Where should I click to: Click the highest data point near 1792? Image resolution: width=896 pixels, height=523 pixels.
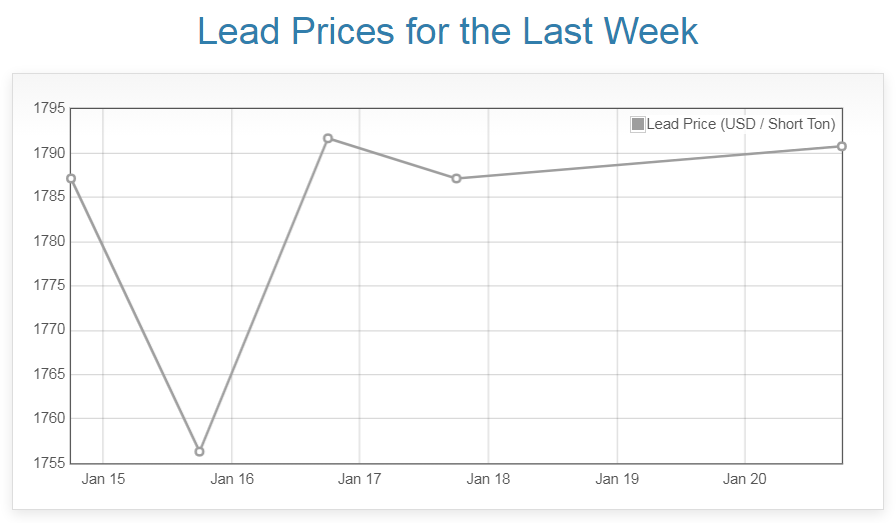[x=328, y=138]
